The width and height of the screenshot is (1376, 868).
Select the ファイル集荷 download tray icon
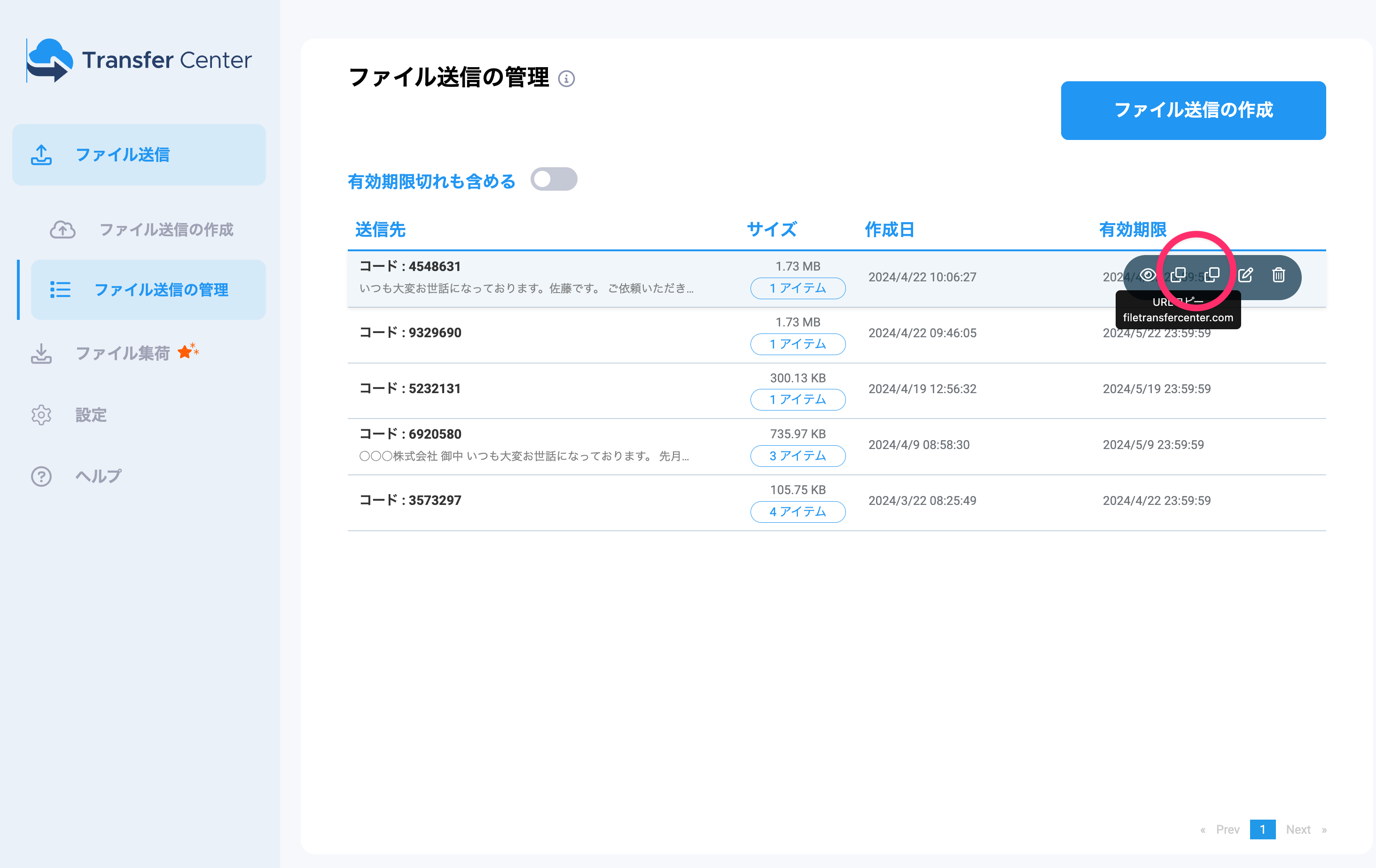(x=40, y=353)
